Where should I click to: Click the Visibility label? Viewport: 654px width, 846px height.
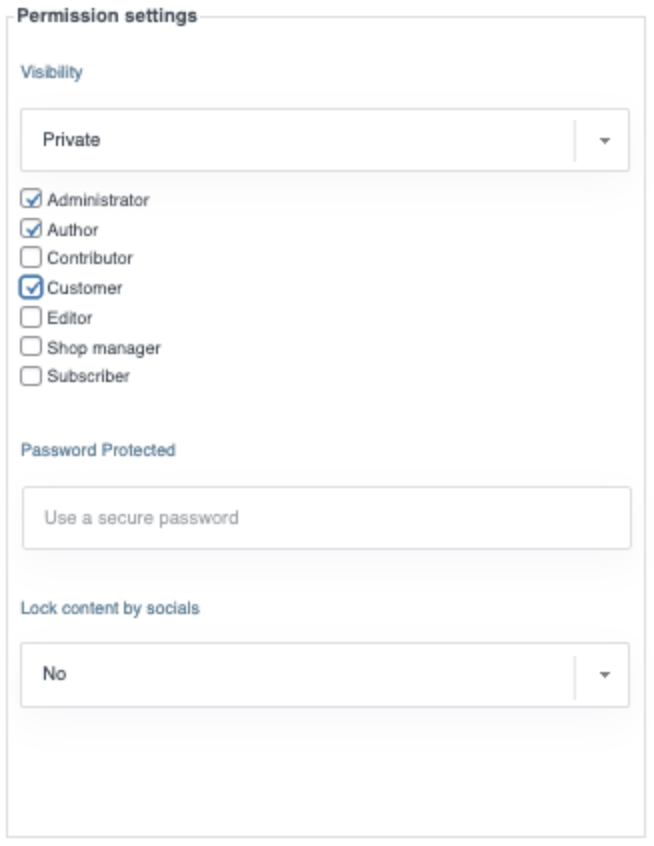(x=52, y=72)
